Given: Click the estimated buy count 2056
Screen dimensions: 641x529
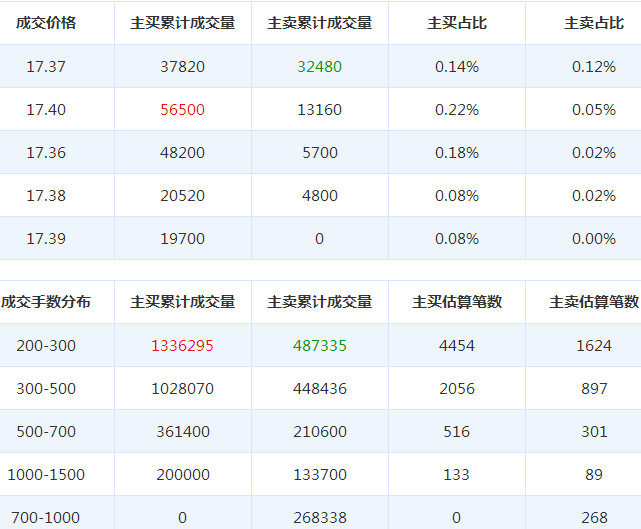Looking at the screenshot, I should click(457, 389).
